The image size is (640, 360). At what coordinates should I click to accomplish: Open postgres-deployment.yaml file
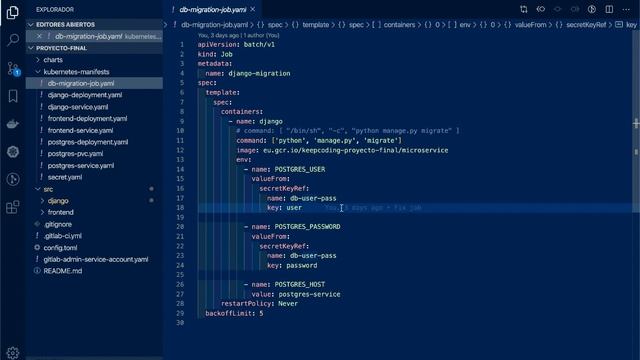tap(88, 142)
